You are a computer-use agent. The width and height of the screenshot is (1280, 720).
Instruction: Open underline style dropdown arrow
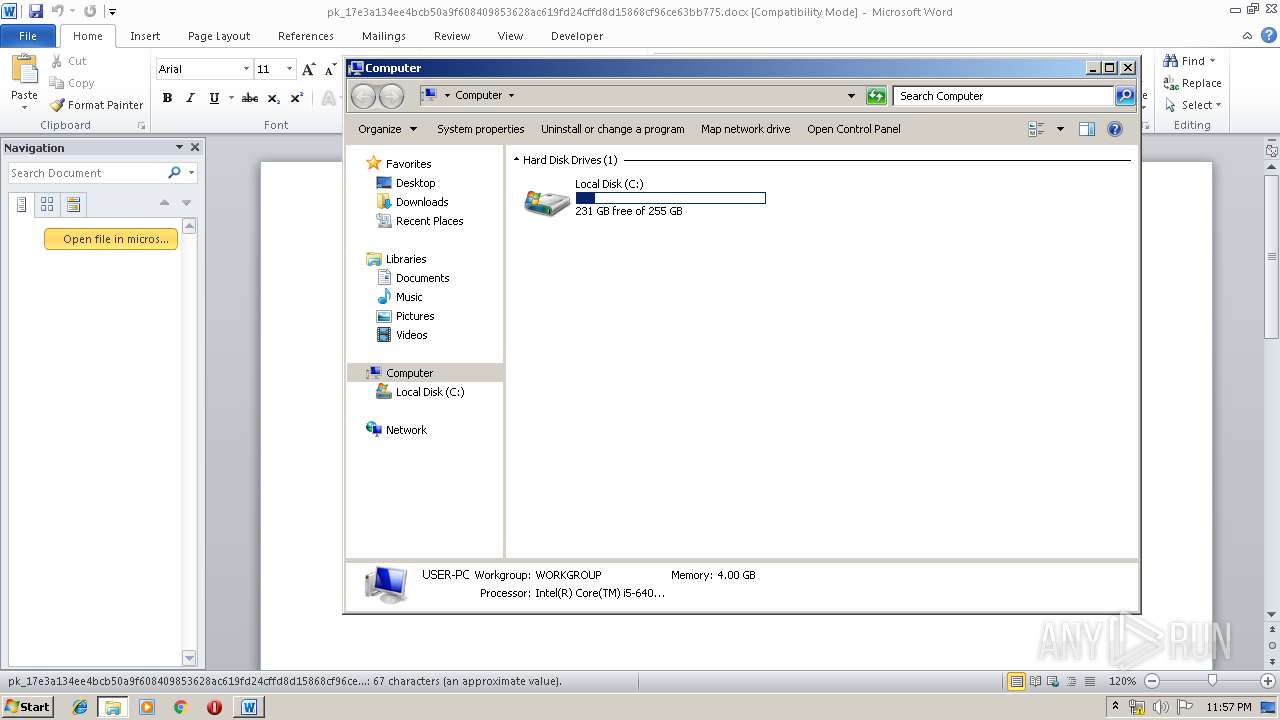[x=231, y=98]
